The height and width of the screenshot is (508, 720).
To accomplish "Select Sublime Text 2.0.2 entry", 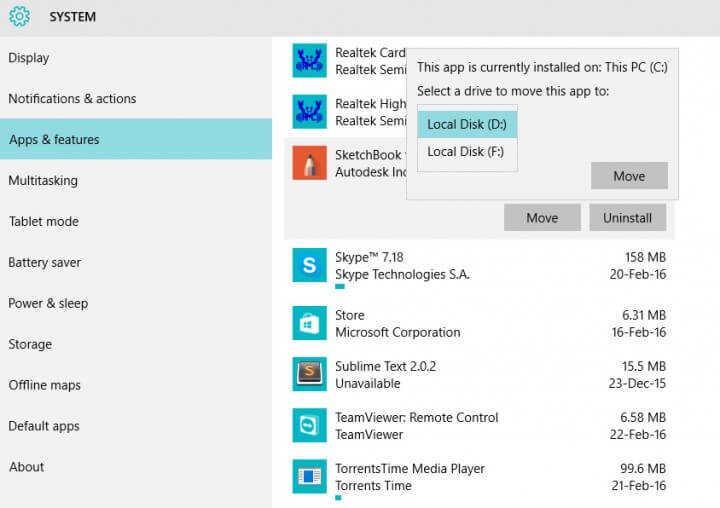I will [479, 374].
